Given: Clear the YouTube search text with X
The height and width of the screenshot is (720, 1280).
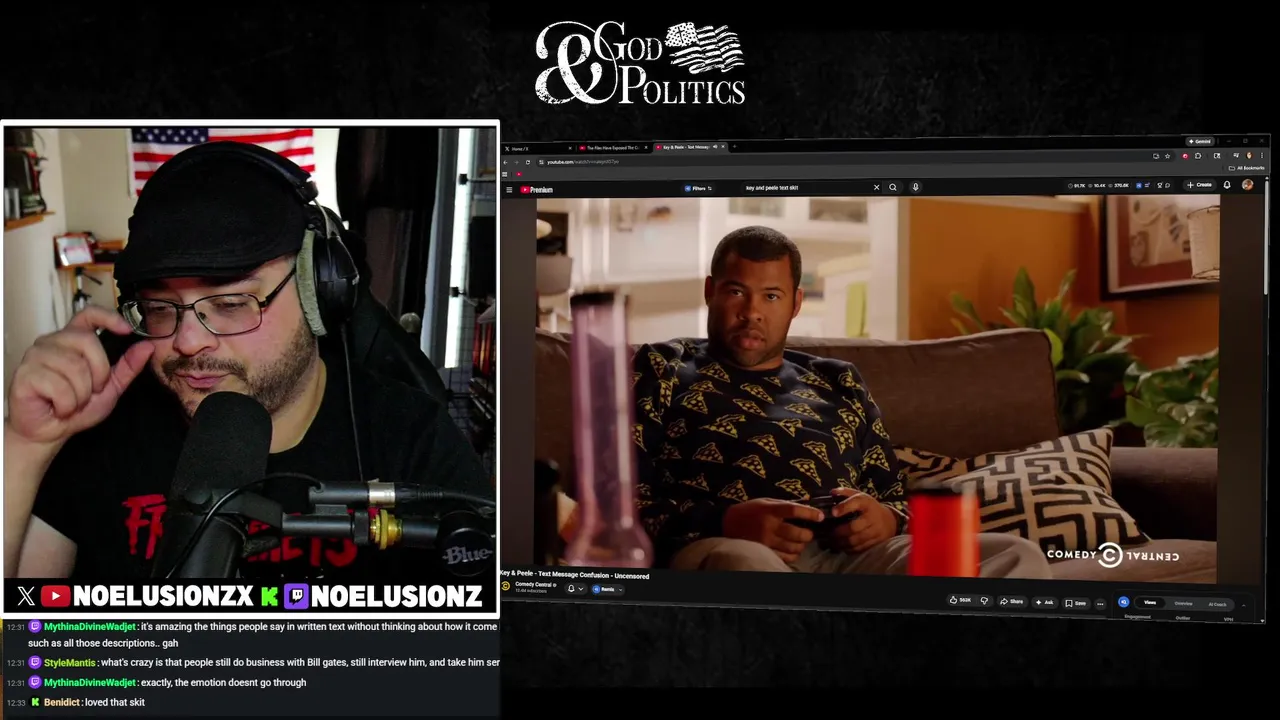Looking at the screenshot, I should (877, 187).
